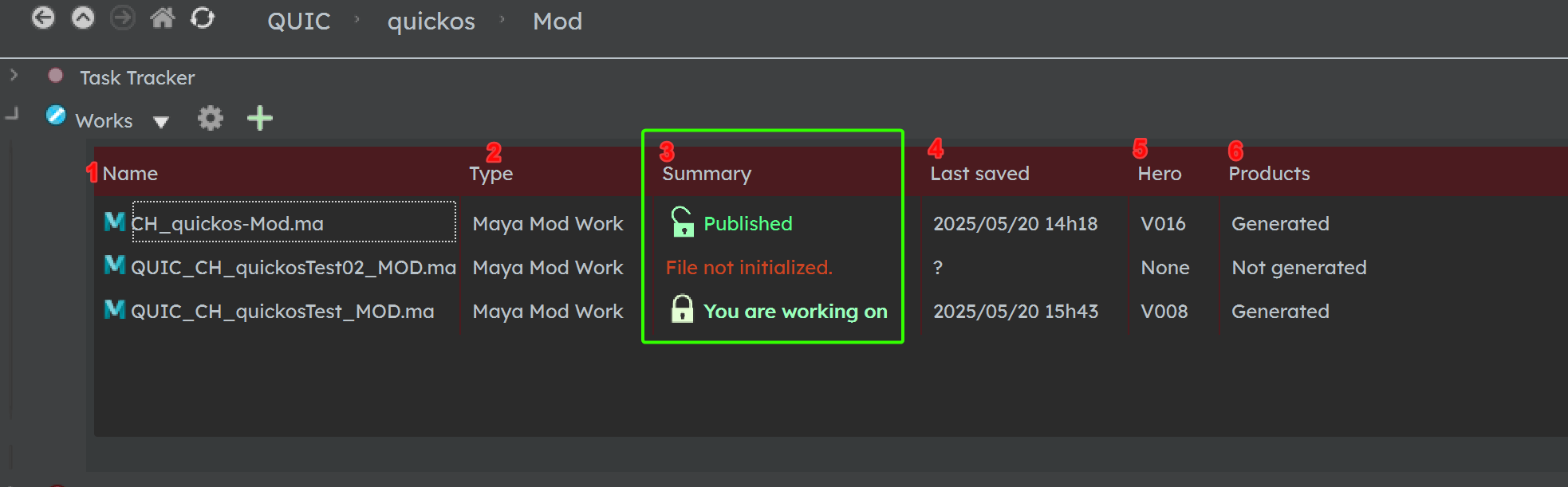Sort by the Last saved column header
1568x487 pixels.
point(979,174)
